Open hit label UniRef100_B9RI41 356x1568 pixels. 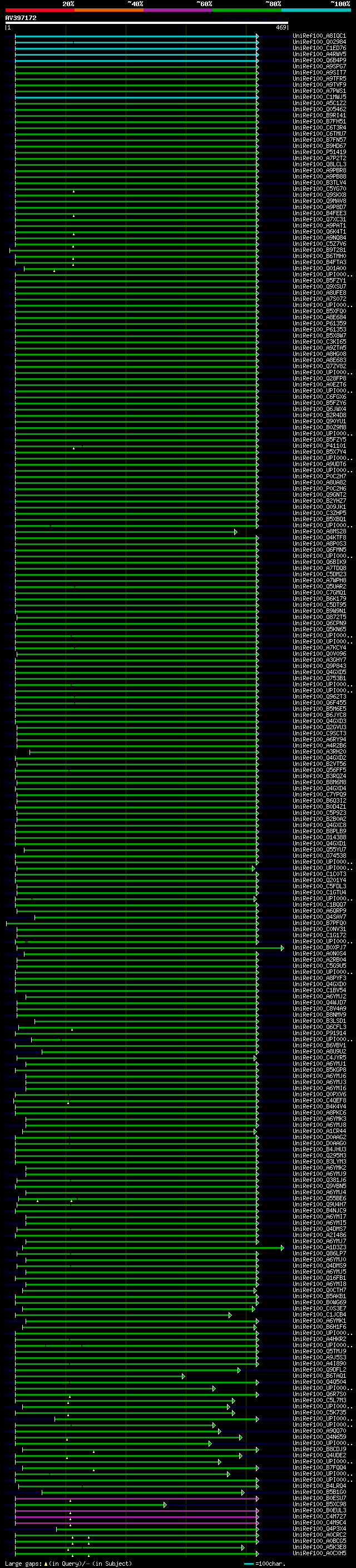(319, 116)
